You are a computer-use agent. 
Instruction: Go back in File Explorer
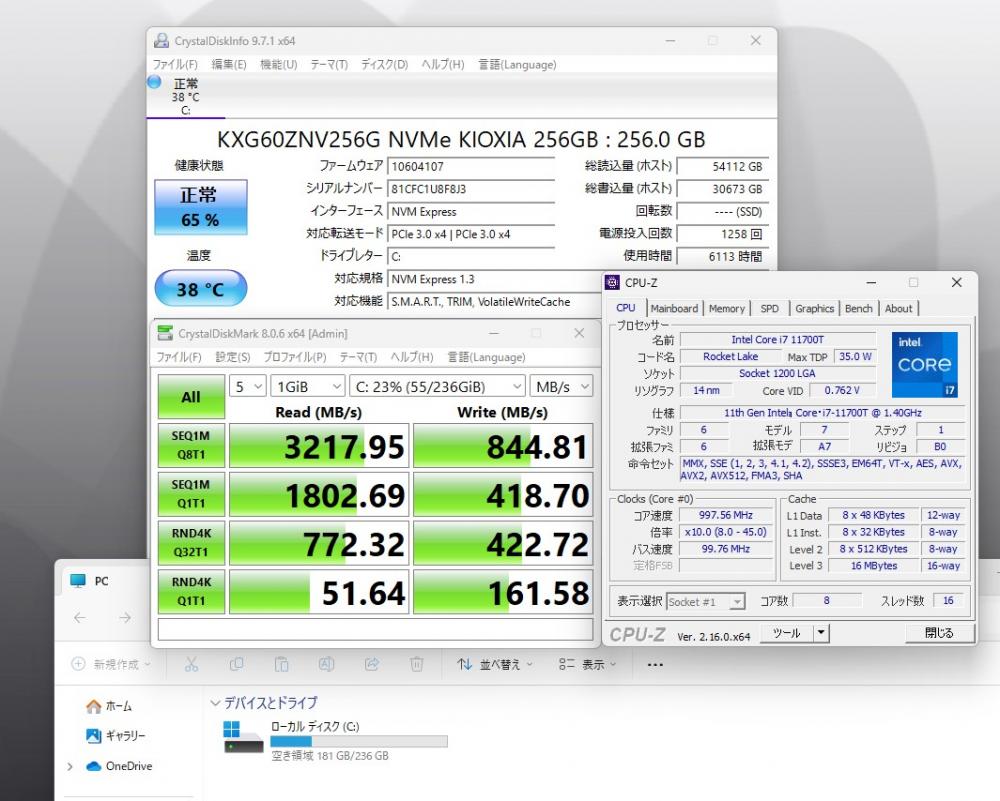pos(80,617)
